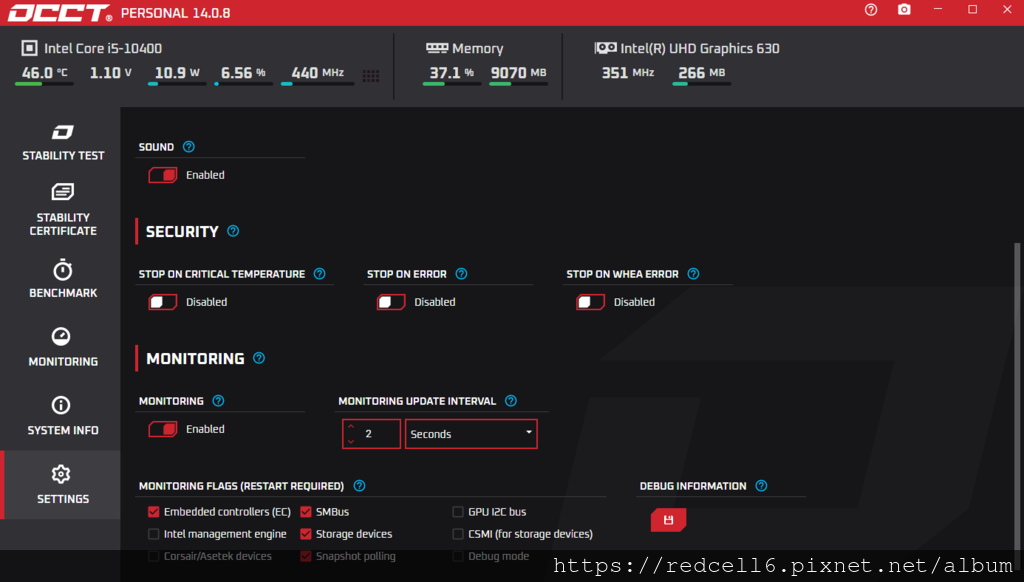Maximize the OCCT window
Screen dimensions: 1024x582
pos(972,9)
